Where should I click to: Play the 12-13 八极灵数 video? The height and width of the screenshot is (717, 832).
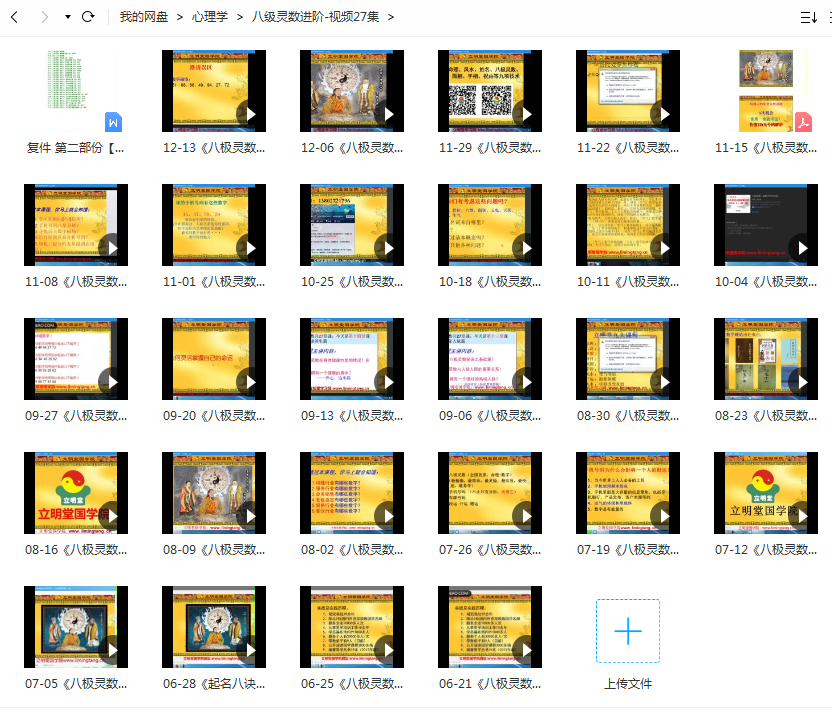[x=214, y=91]
